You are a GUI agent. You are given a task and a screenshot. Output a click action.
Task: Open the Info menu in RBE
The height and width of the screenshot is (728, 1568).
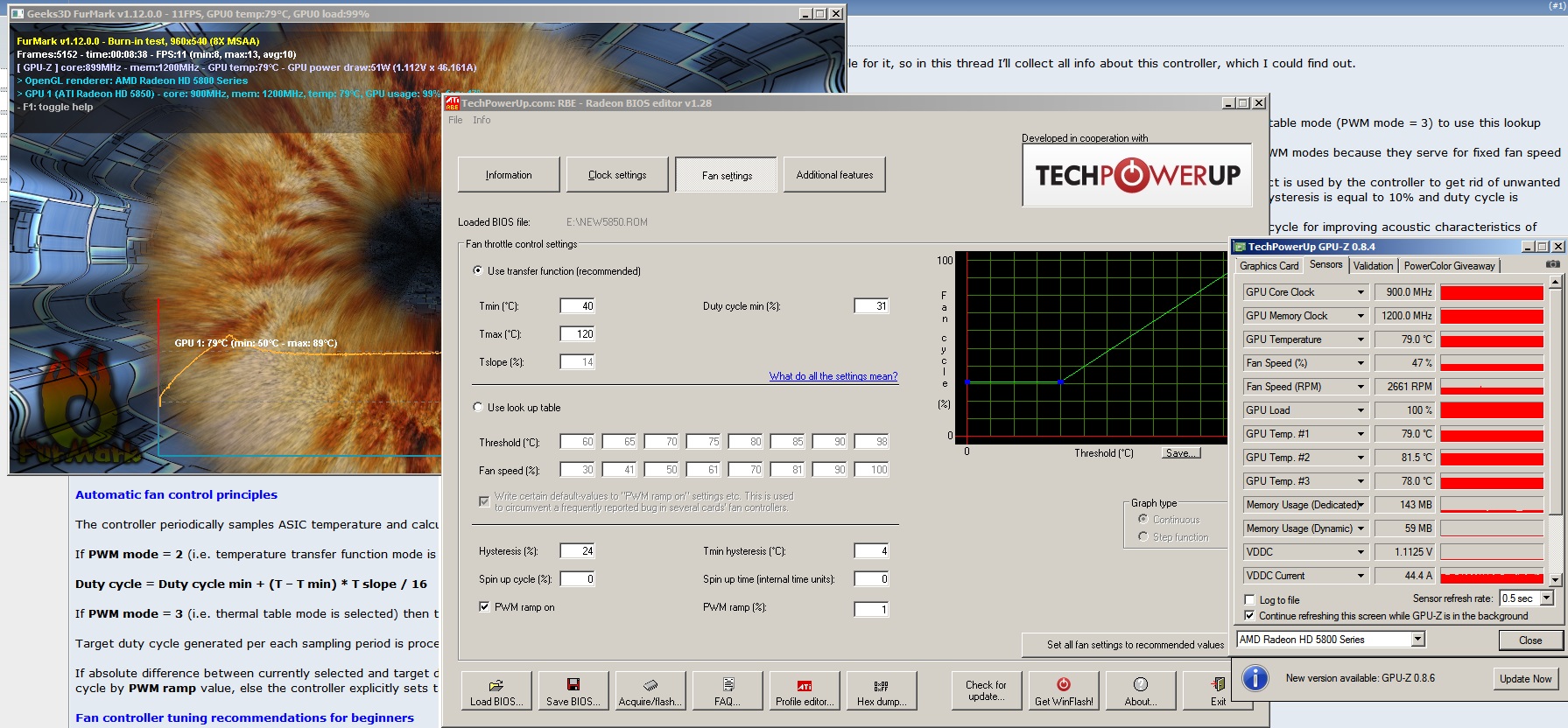482,121
